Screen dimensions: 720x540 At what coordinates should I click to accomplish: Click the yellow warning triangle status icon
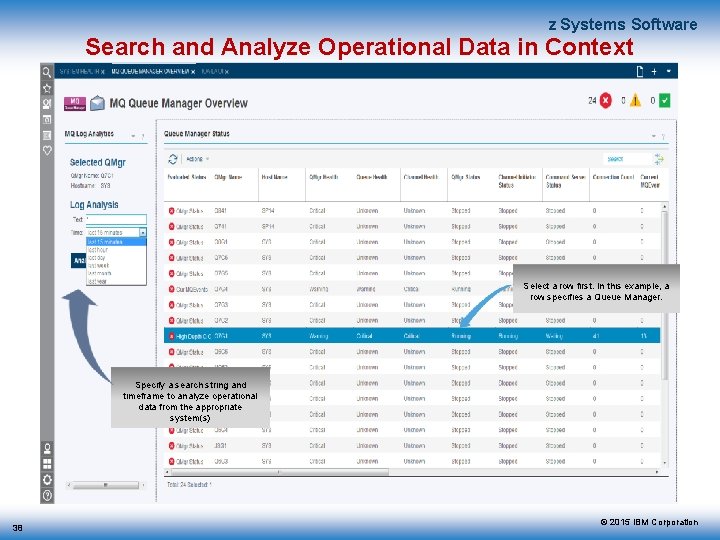click(x=635, y=100)
